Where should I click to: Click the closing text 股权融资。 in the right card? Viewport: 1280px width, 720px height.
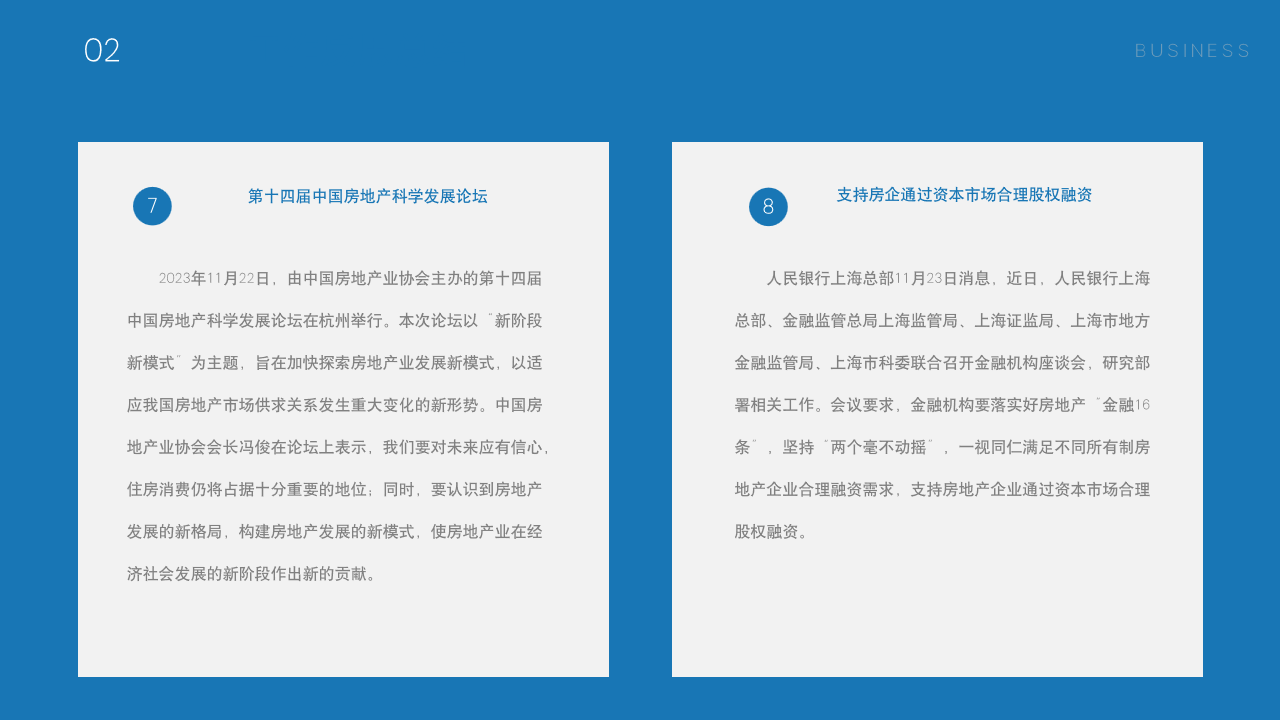[x=772, y=532]
